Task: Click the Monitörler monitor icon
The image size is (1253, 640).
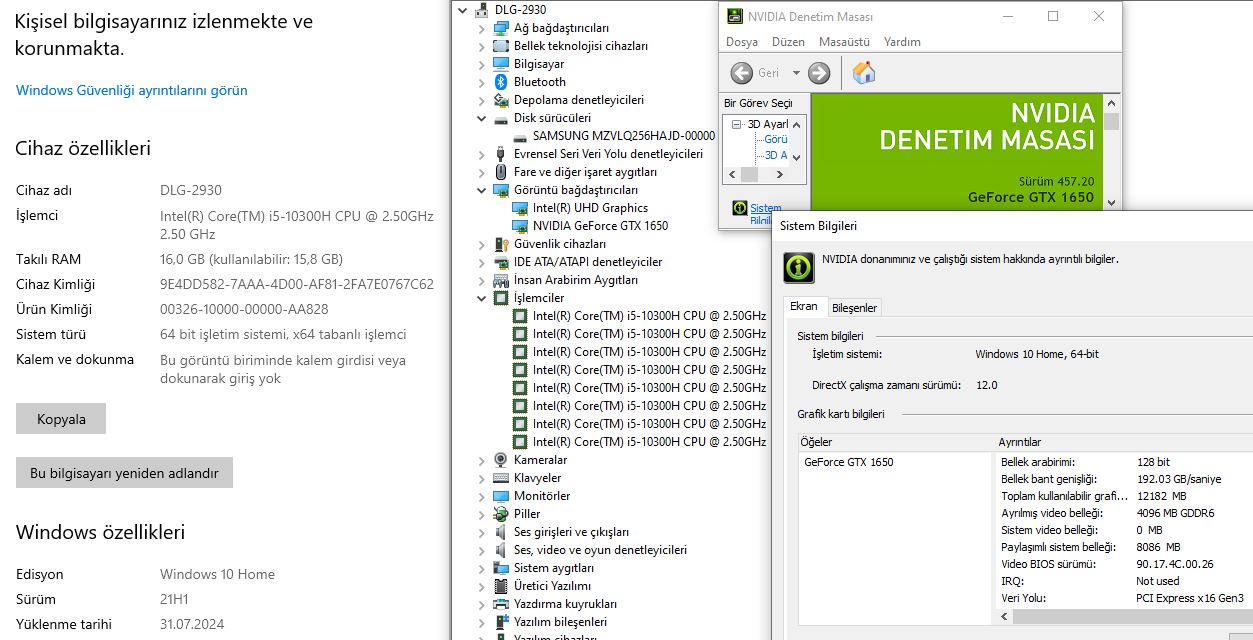Action: pos(501,496)
